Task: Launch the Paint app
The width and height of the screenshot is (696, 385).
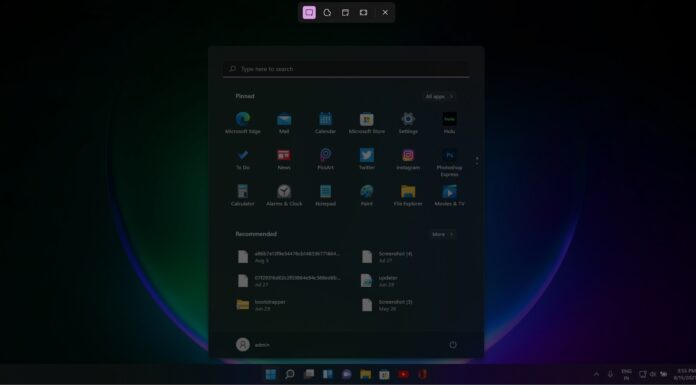Action: (367, 195)
